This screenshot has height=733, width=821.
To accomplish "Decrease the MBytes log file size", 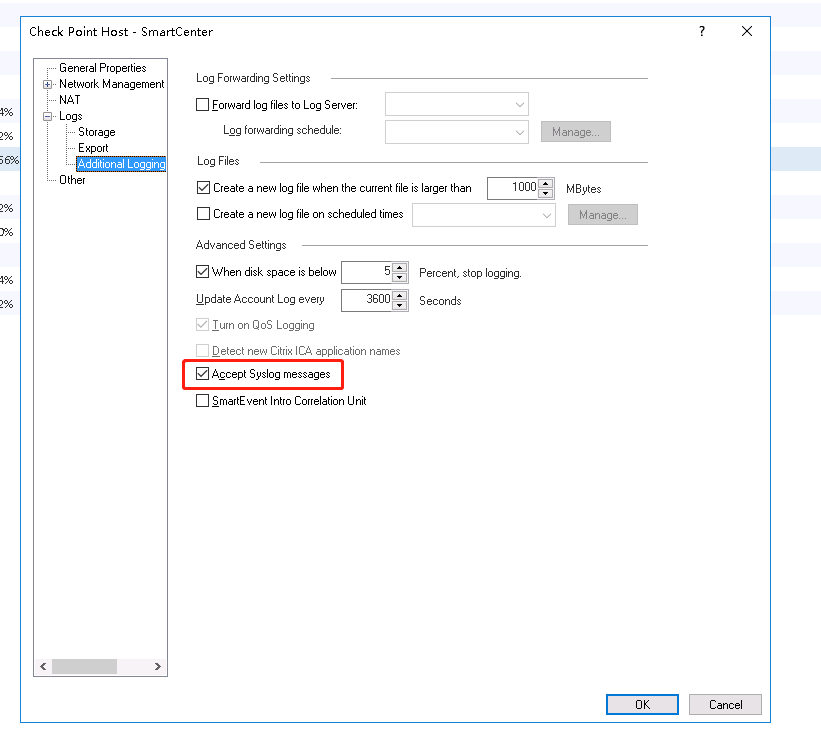I will (x=546, y=193).
